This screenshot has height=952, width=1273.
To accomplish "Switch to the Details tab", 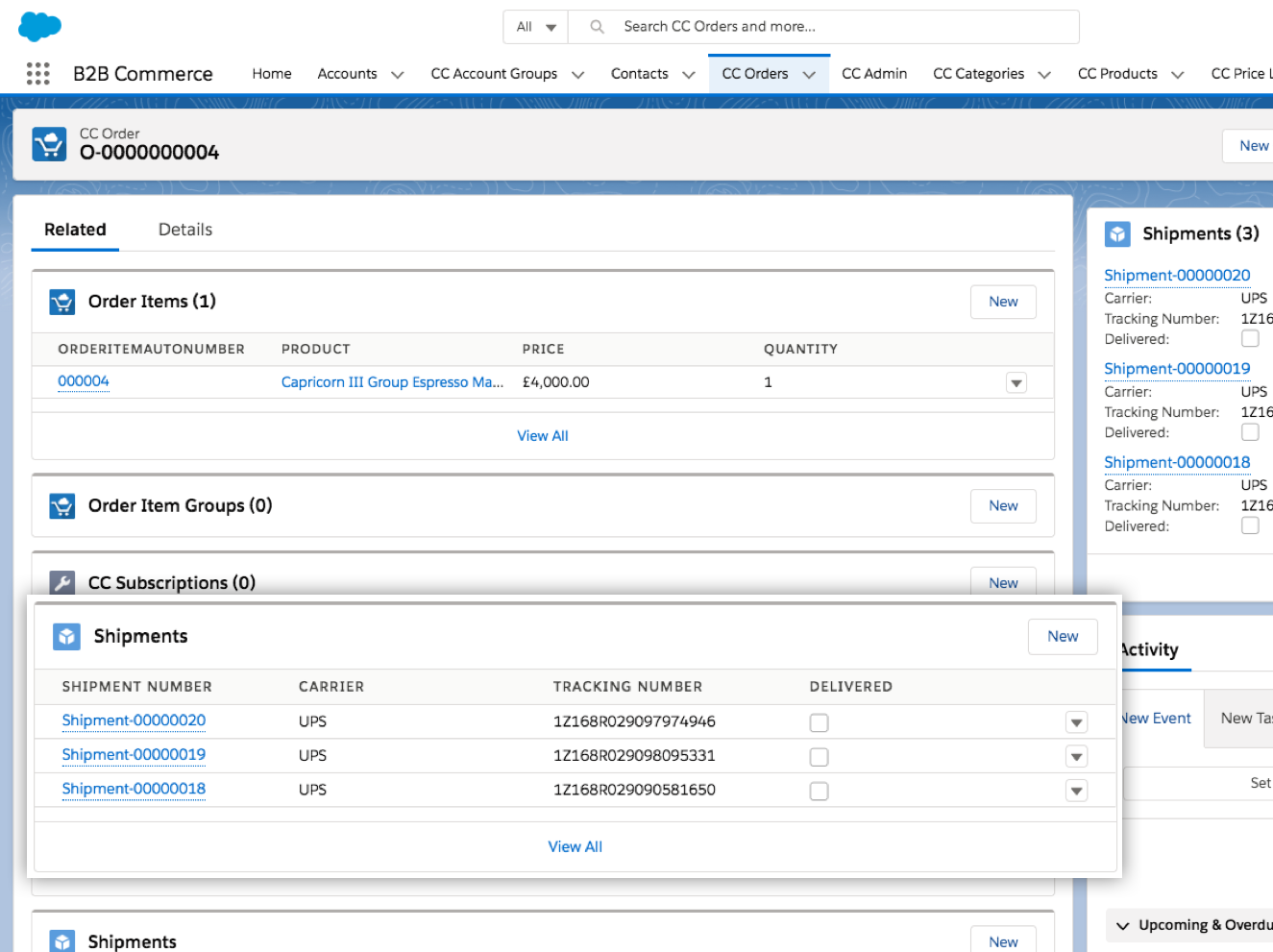I will [x=185, y=230].
